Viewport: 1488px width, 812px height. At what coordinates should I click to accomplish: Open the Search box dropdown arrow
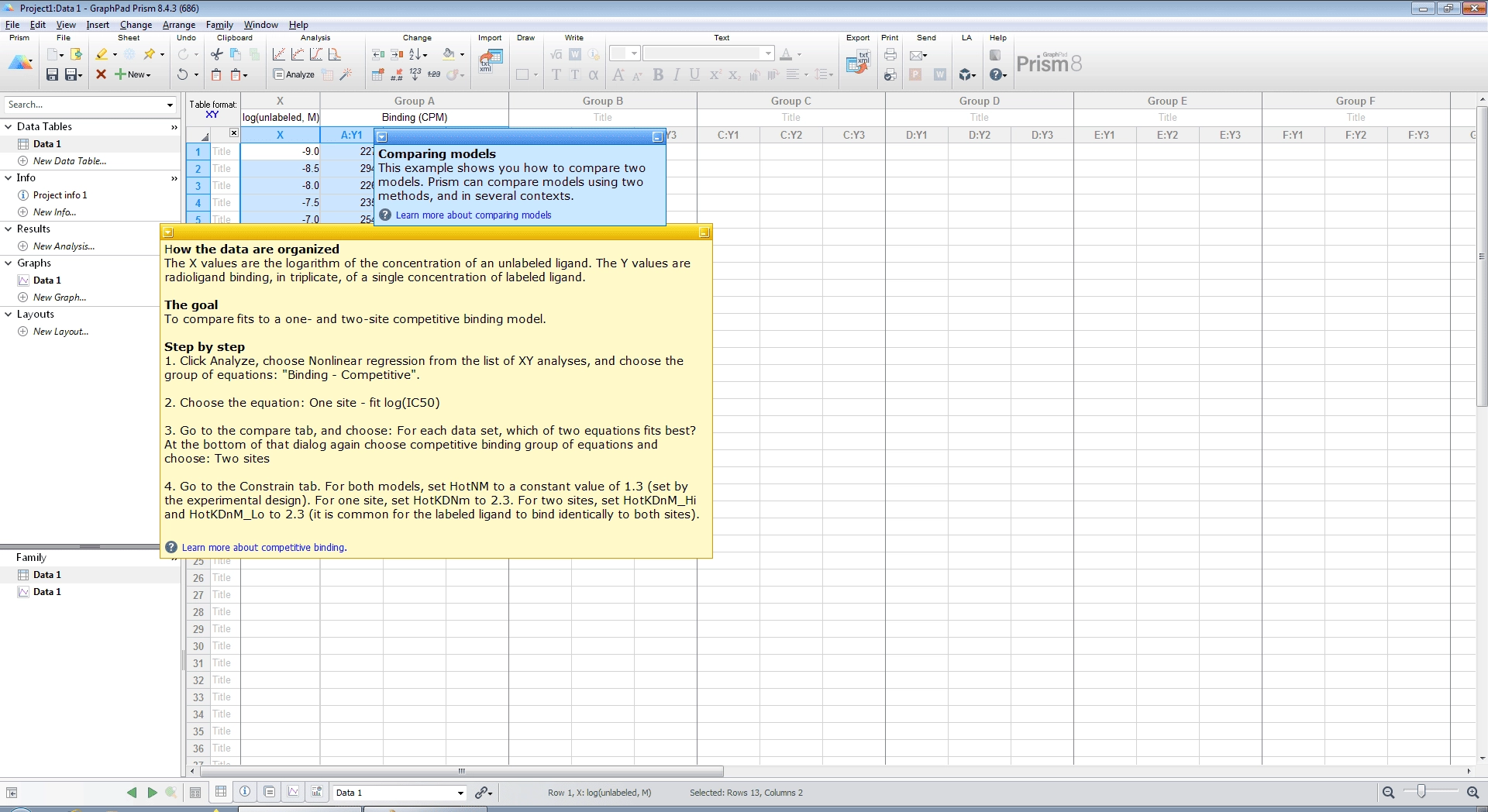[x=170, y=105]
